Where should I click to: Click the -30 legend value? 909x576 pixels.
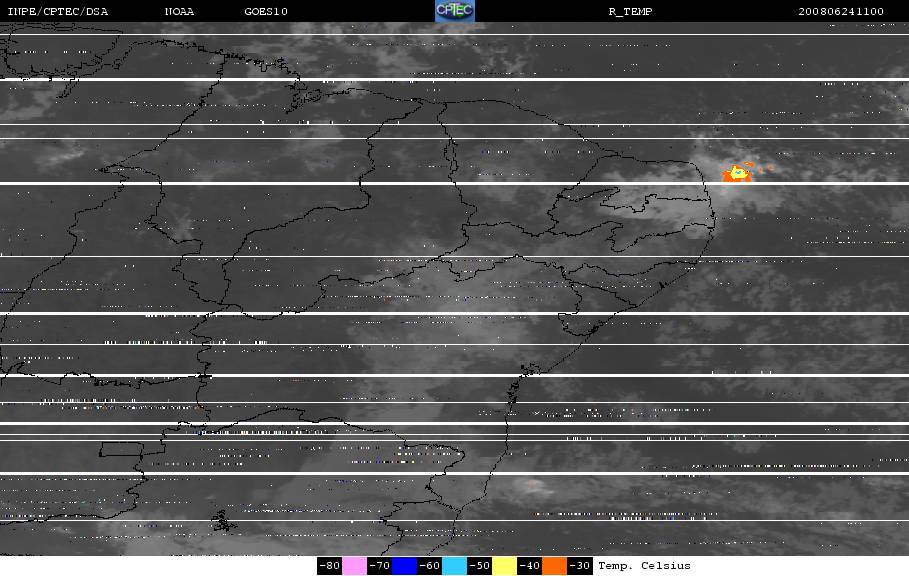(x=579, y=566)
